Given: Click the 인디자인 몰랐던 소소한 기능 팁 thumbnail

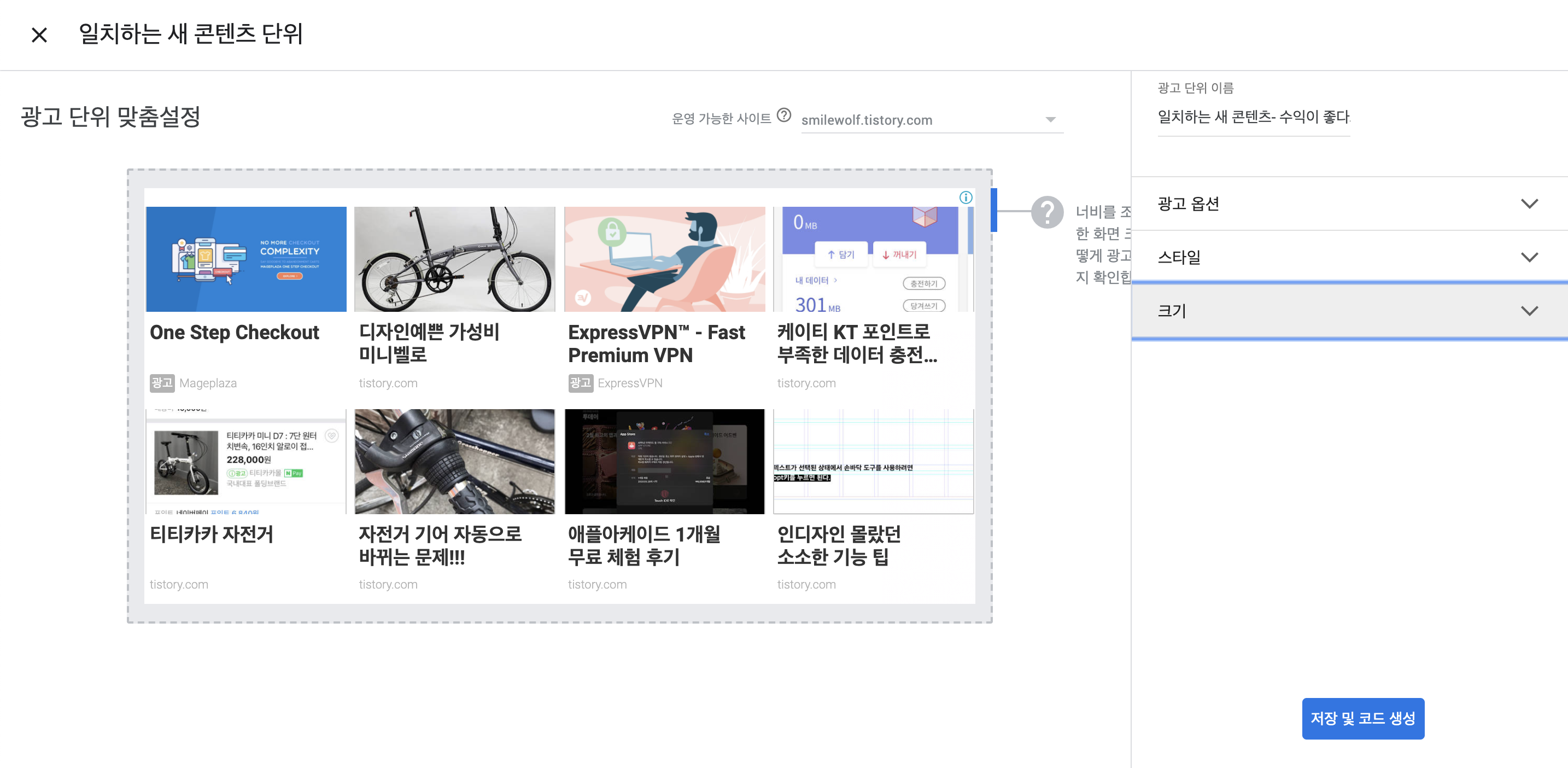Looking at the screenshot, I should pos(873,461).
